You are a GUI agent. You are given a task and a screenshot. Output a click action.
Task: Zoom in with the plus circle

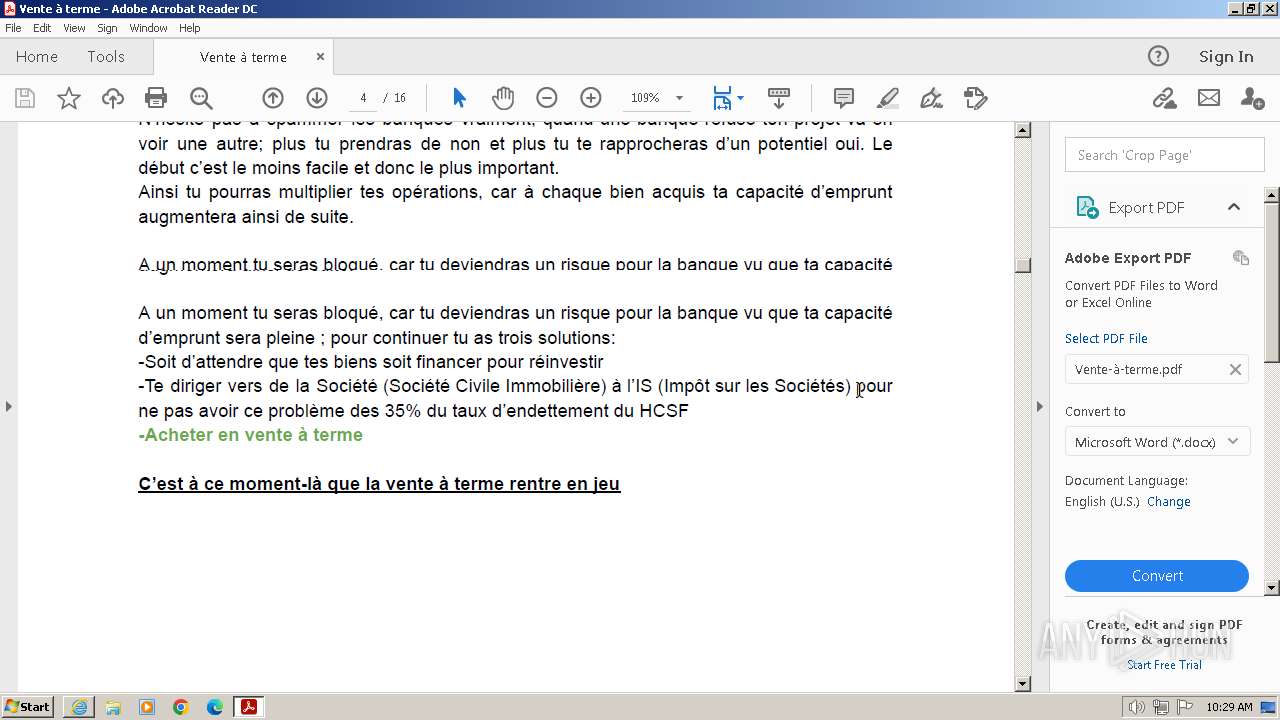click(x=591, y=98)
